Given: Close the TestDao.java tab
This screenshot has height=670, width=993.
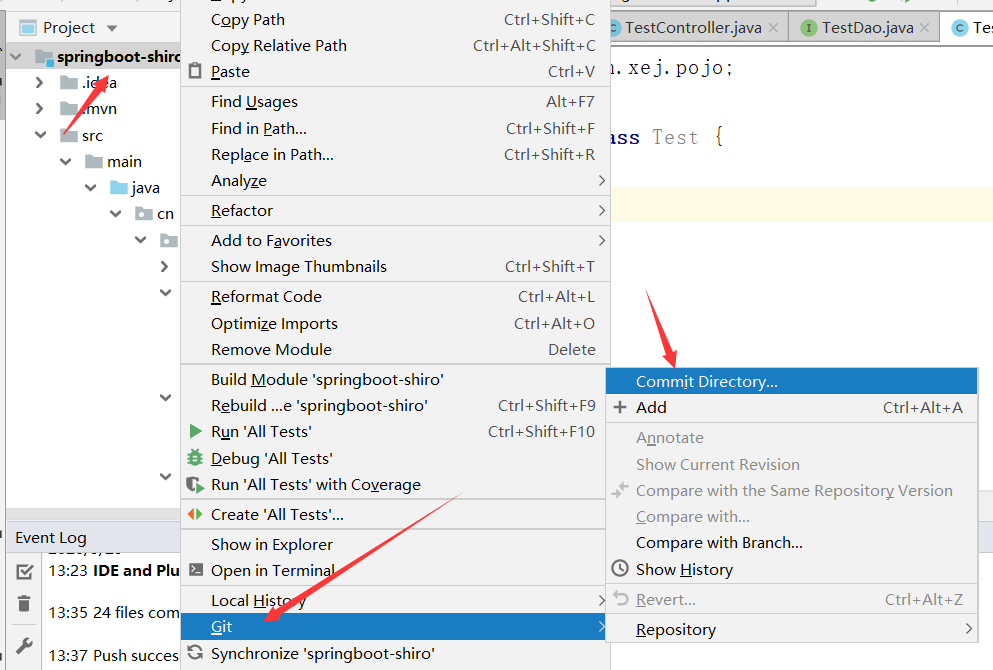Looking at the screenshot, I should tap(925, 28).
